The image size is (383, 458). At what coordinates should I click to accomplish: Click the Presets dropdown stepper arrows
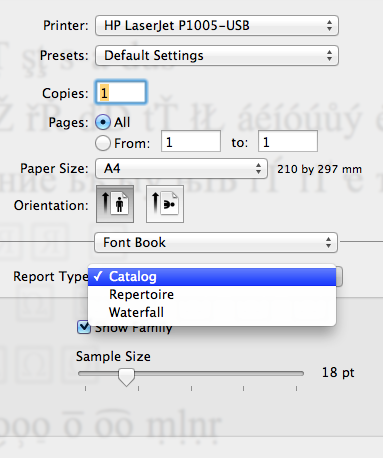329,55
